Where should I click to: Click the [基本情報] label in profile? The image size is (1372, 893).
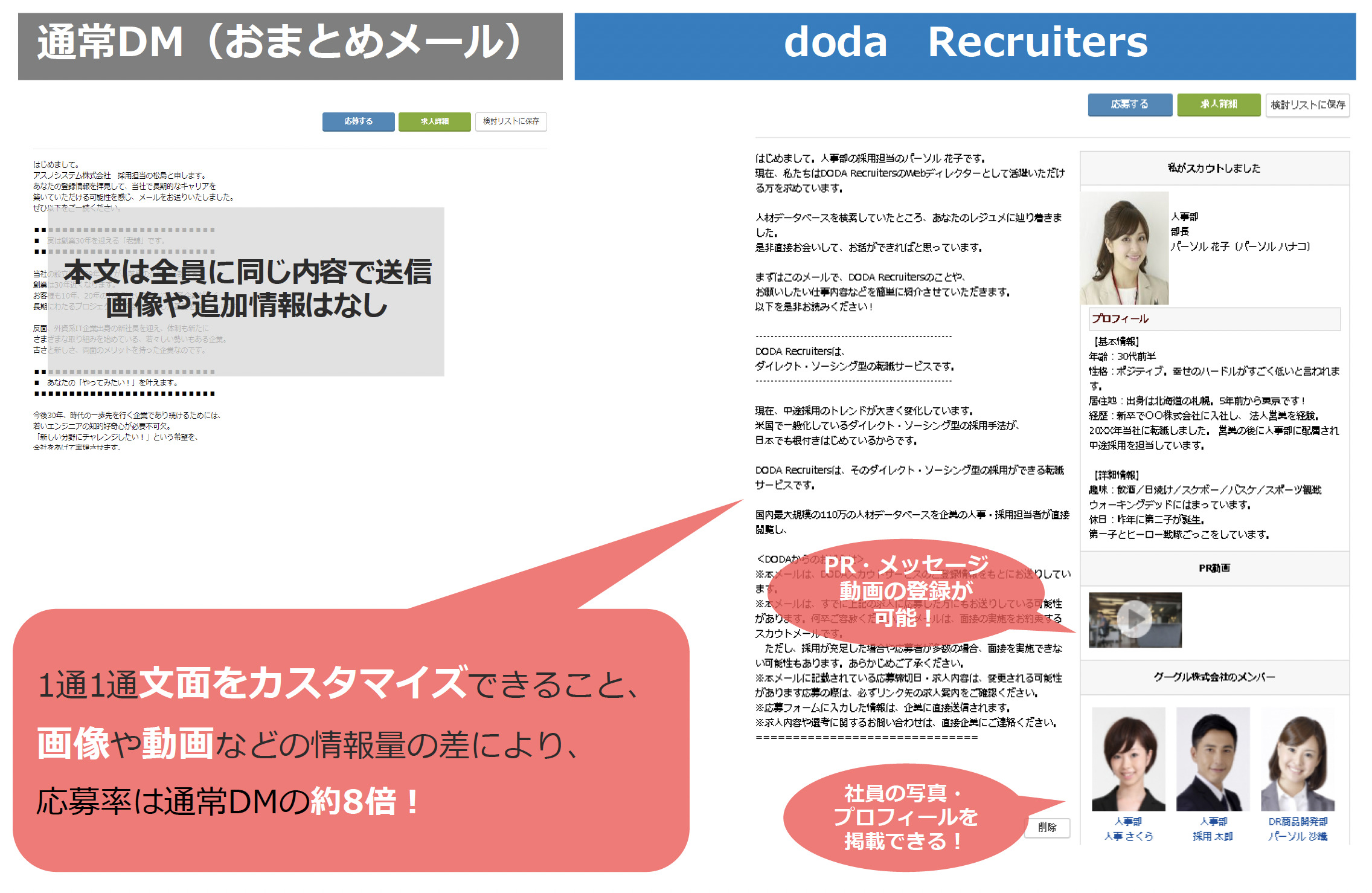click(1117, 341)
